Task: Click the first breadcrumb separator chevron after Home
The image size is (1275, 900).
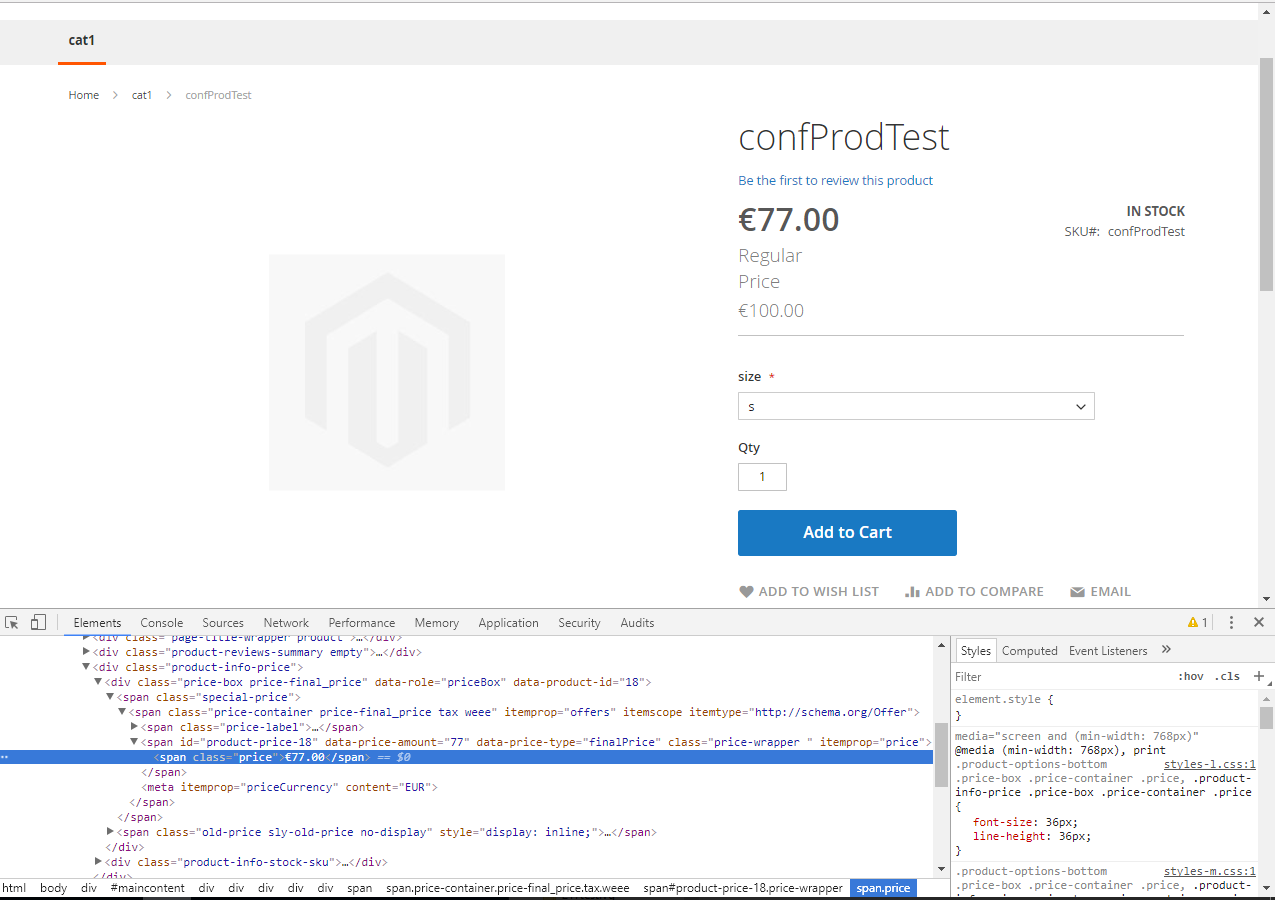Action: [x=116, y=95]
